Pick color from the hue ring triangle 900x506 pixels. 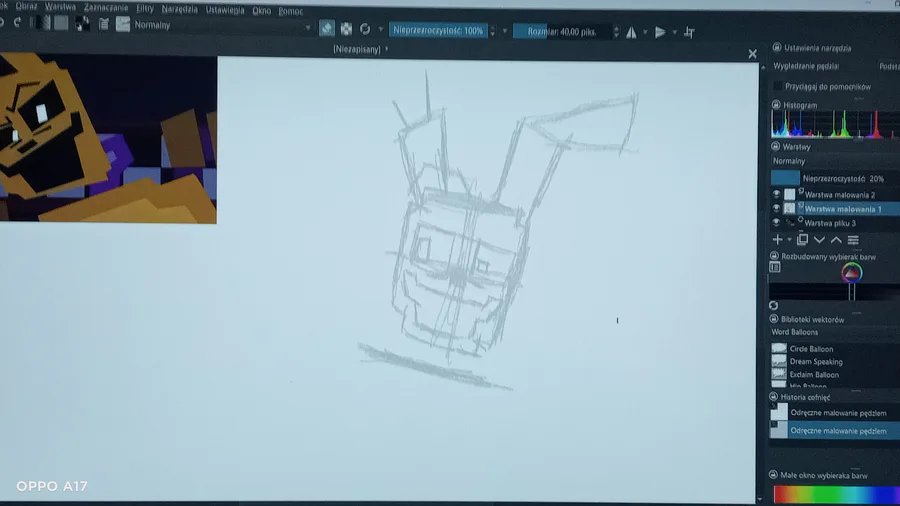(852, 273)
